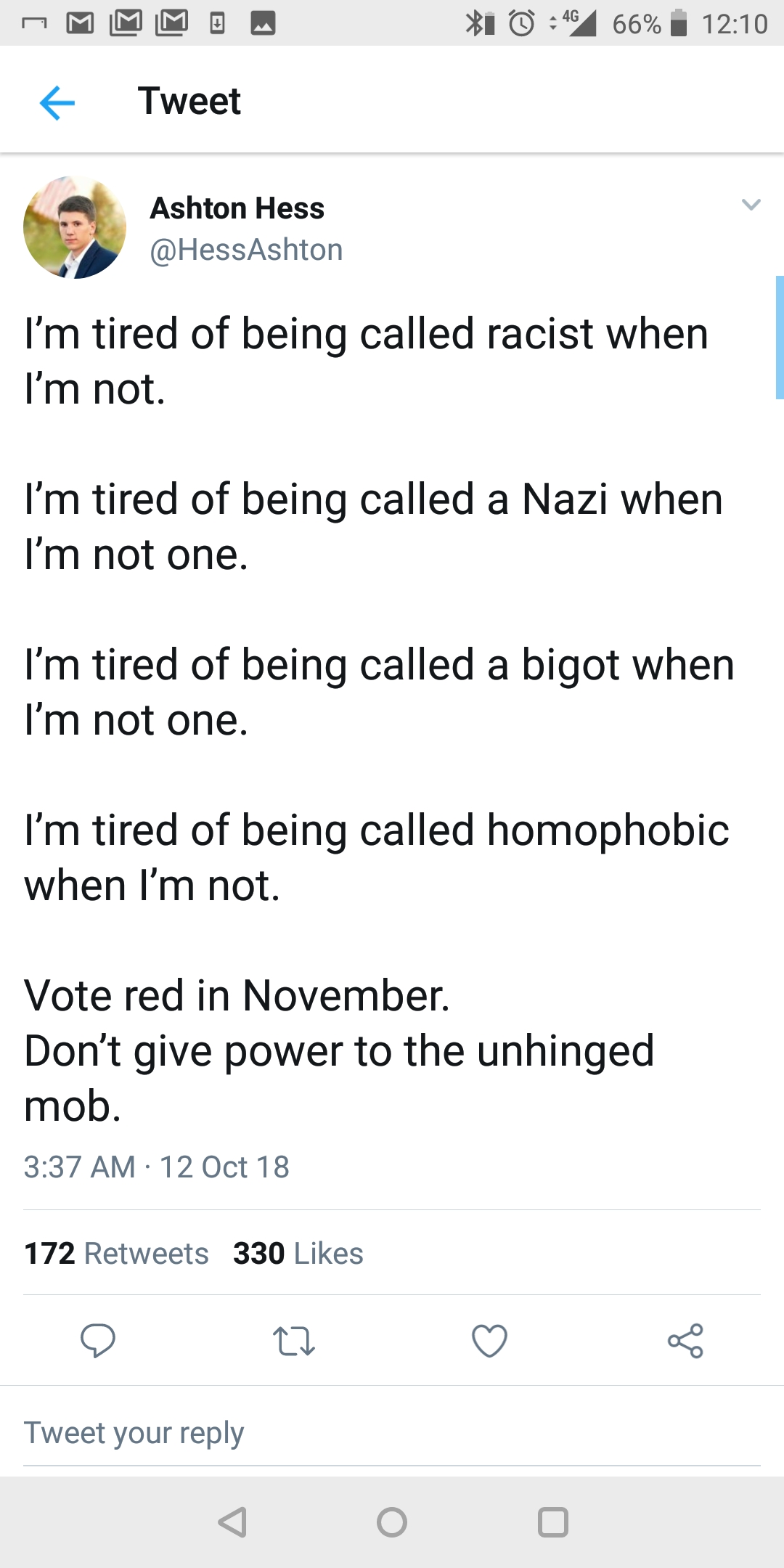Viewport: 784px width, 1568px height.
Task: Tap the first Gmail notification icon
Action: [x=80, y=23]
